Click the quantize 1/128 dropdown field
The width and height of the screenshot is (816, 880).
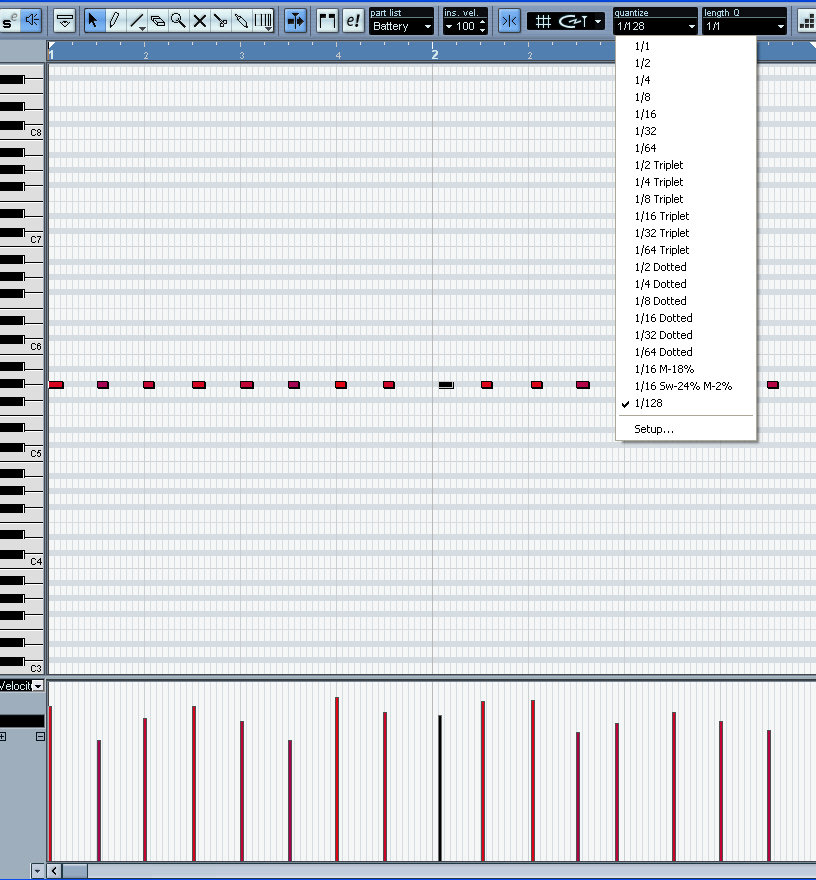(655, 26)
